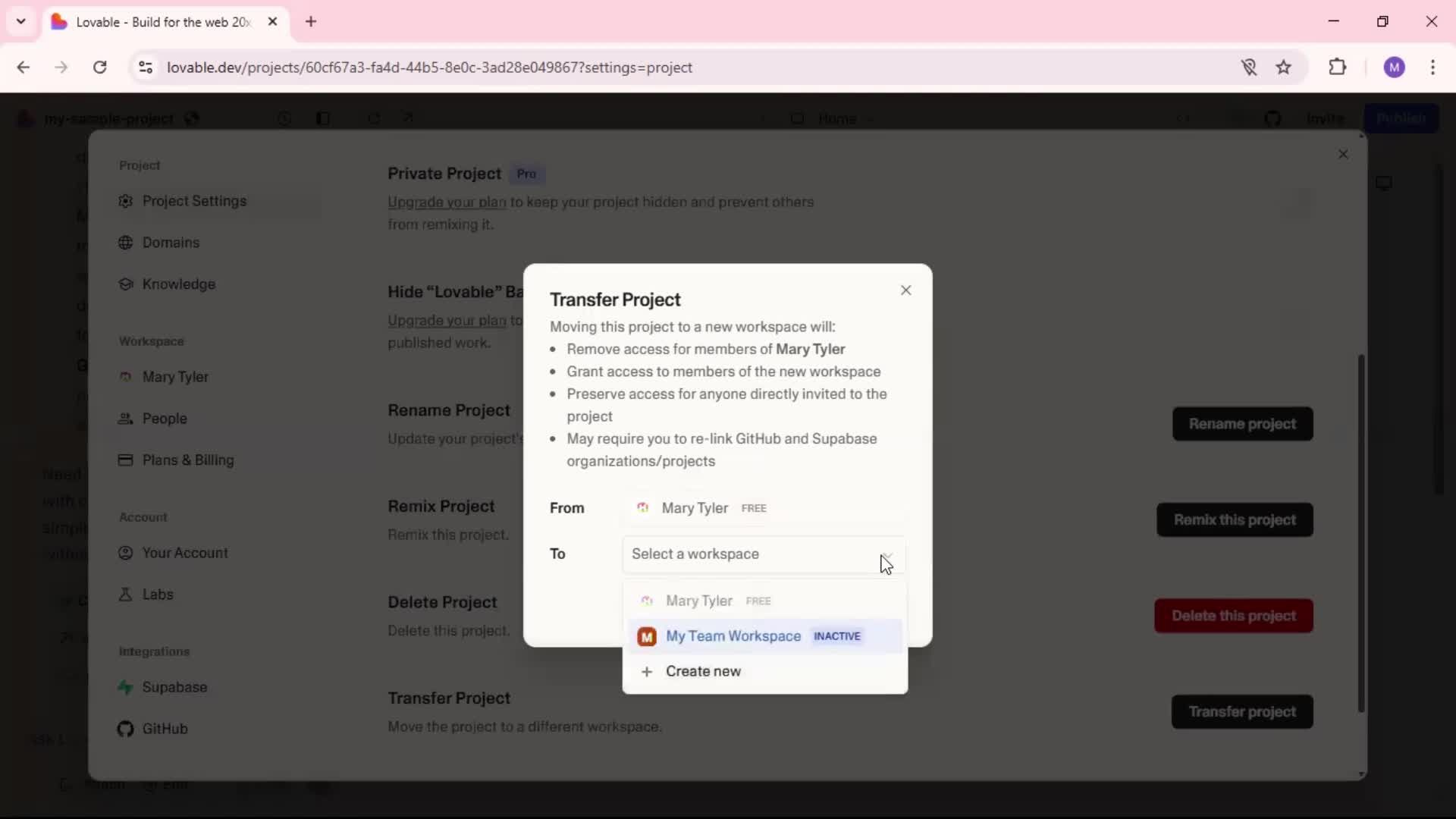1456x819 pixels.
Task: Click the Mary Tyler From workspace field
Action: pyautogui.click(x=764, y=508)
